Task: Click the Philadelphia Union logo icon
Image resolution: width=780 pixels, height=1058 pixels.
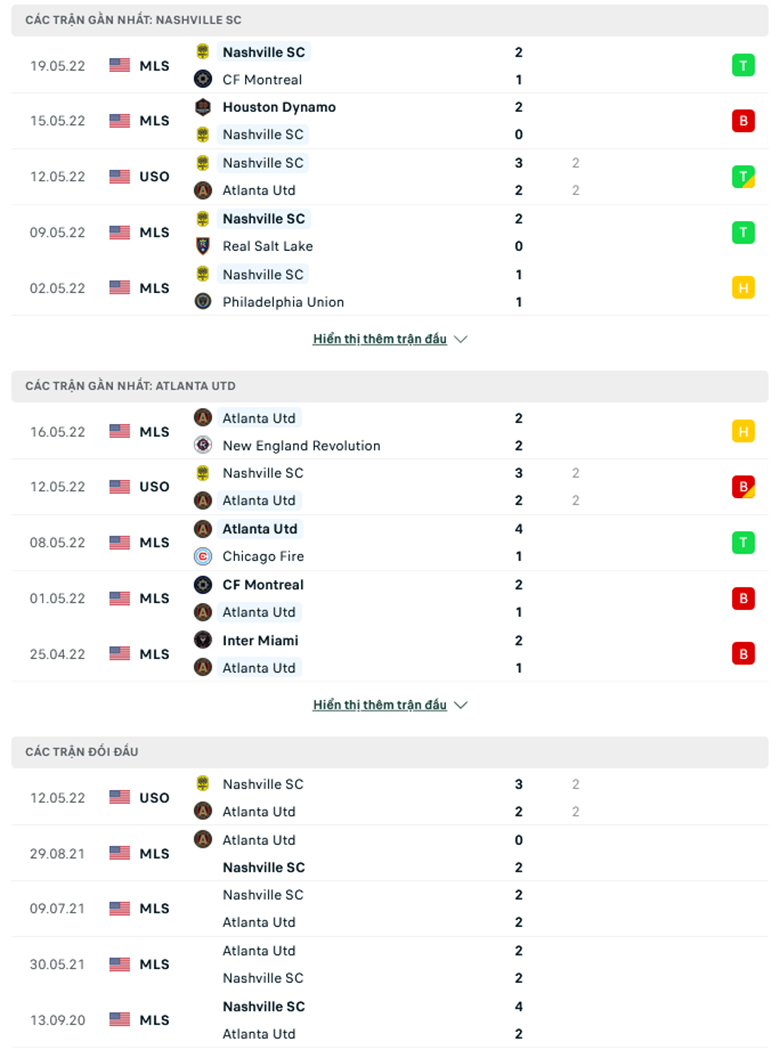Action: tap(202, 302)
